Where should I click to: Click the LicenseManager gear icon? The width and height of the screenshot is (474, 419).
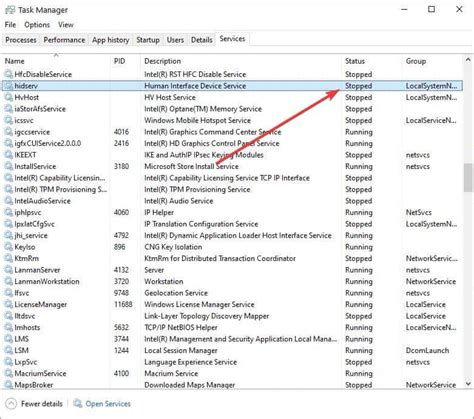[x=8, y=304]
